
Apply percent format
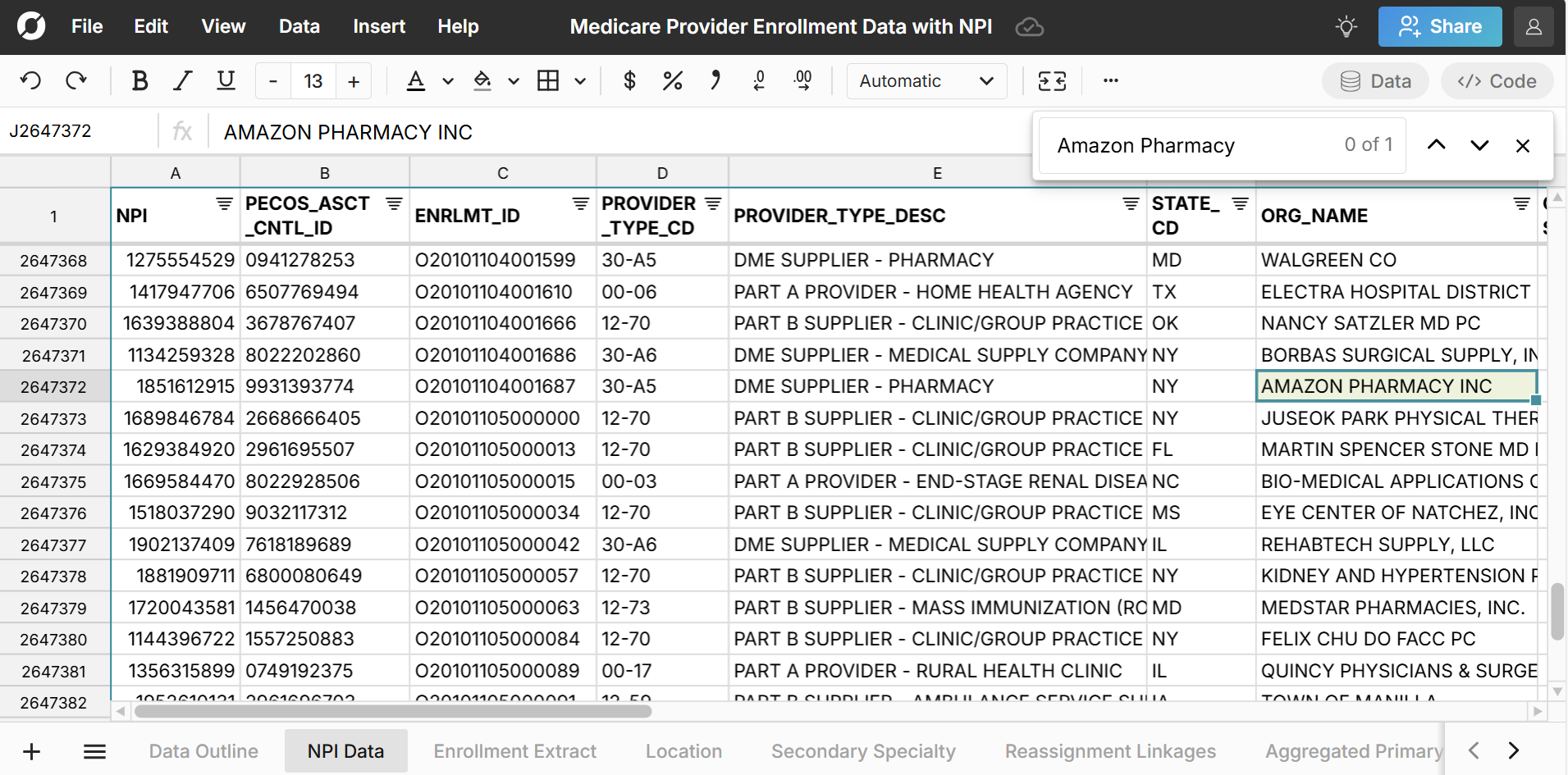pyautogui.click(x=672, y=80)
